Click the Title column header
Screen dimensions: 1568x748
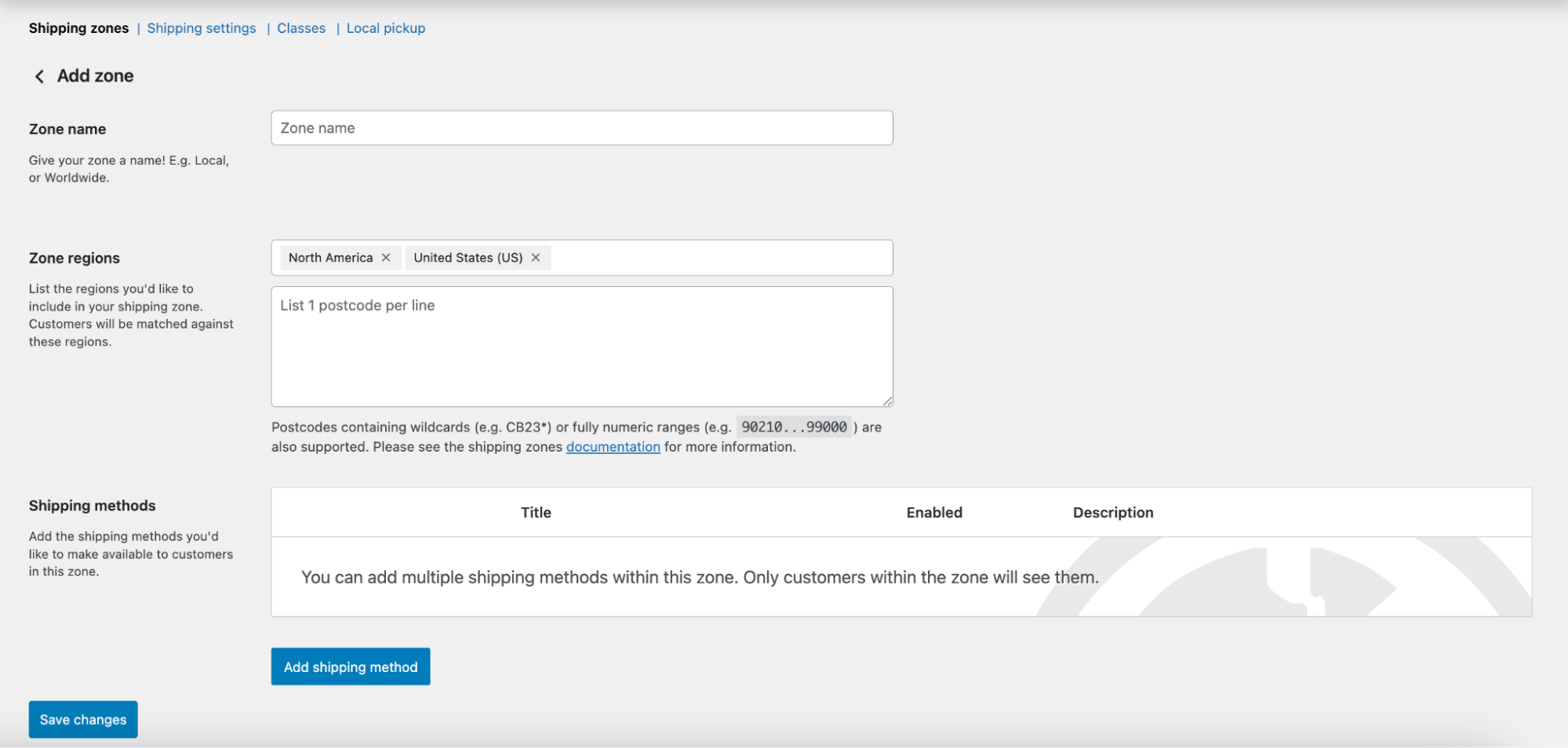[x=536, y=512]
